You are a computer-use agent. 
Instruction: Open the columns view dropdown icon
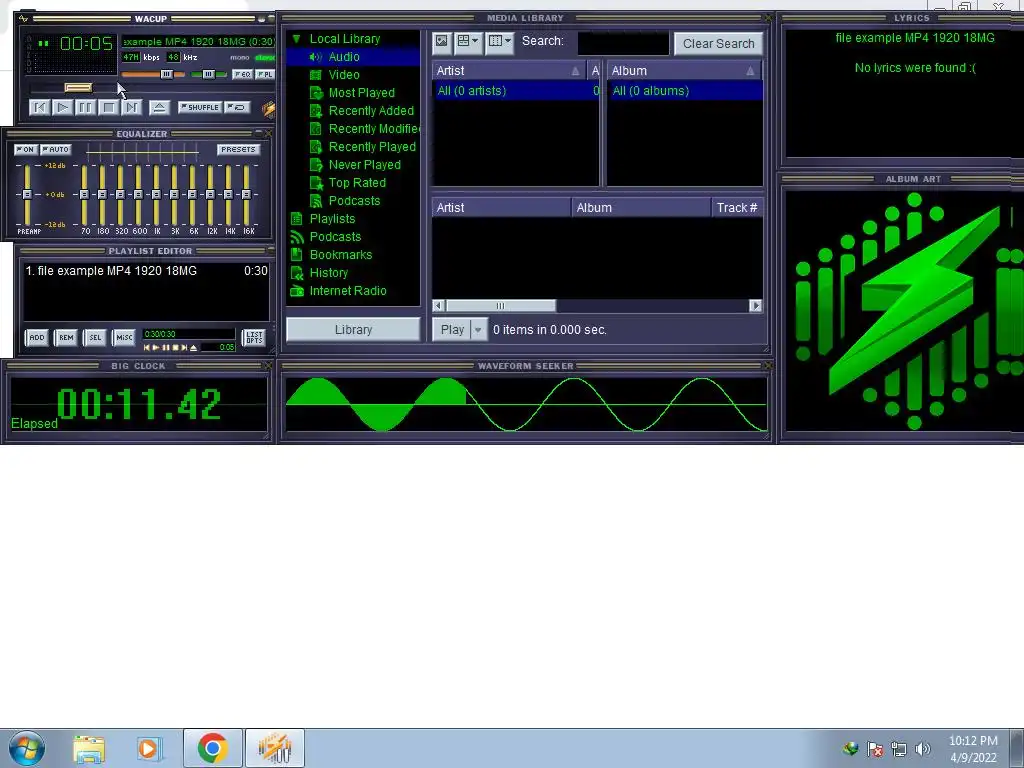[x=500, y=42]
